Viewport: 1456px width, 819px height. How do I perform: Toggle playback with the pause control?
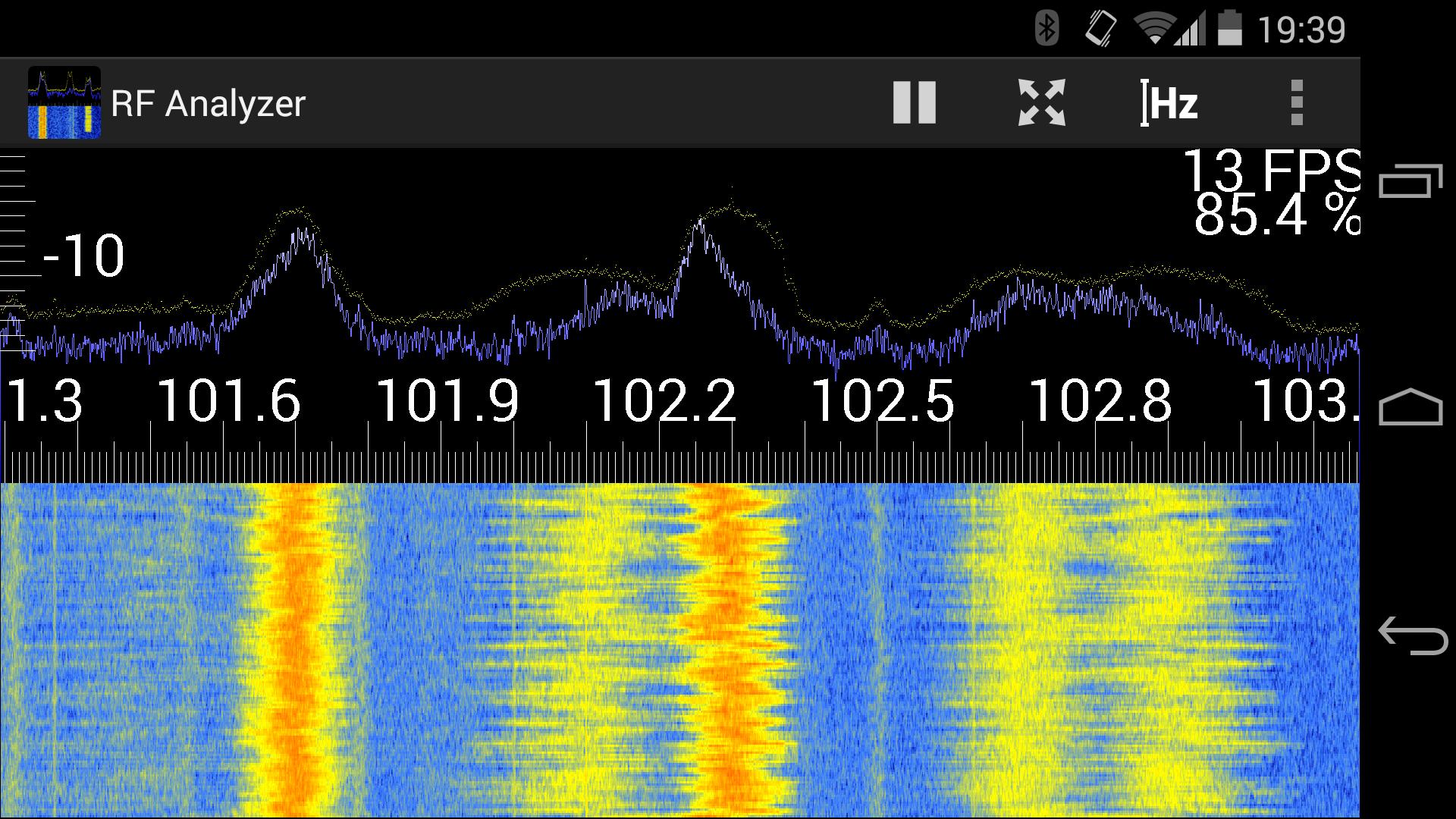tap(913, 103)
